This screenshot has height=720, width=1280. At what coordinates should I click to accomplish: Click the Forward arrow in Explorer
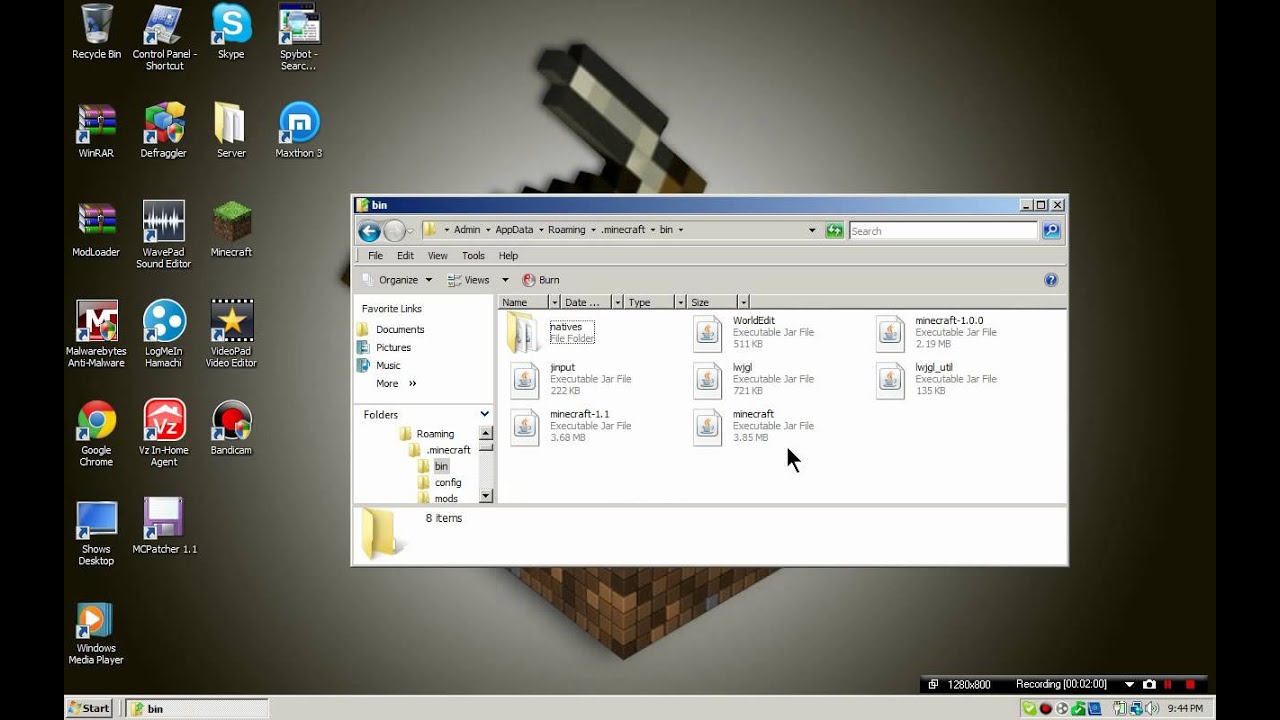[x=394, y=231]
